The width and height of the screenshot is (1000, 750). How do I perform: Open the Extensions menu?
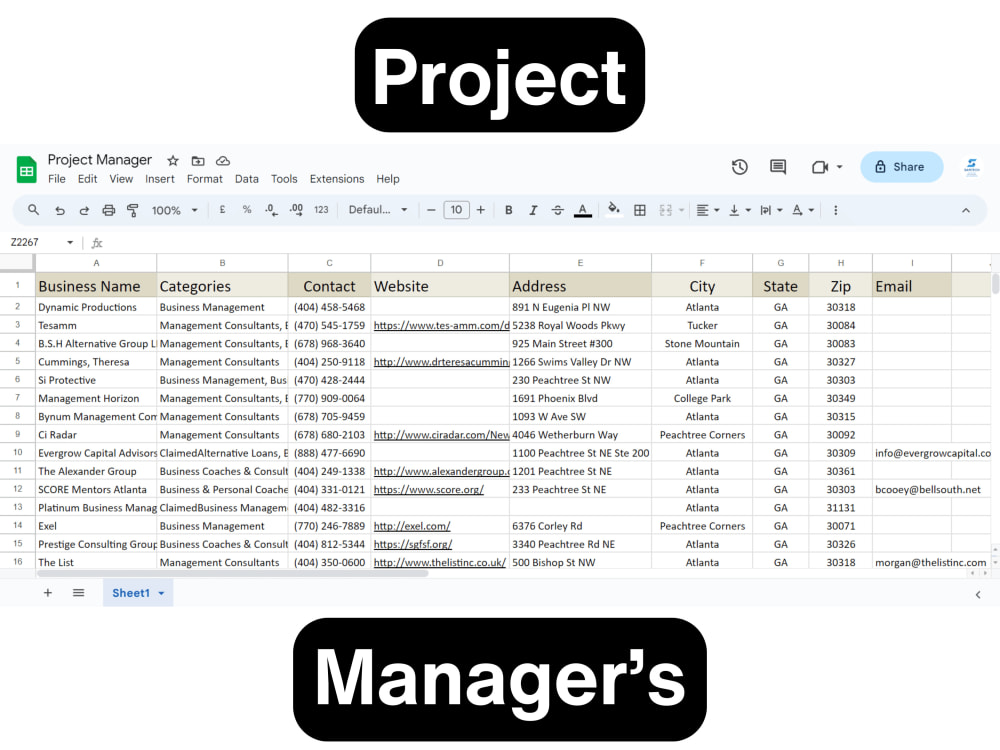point(337,179)
